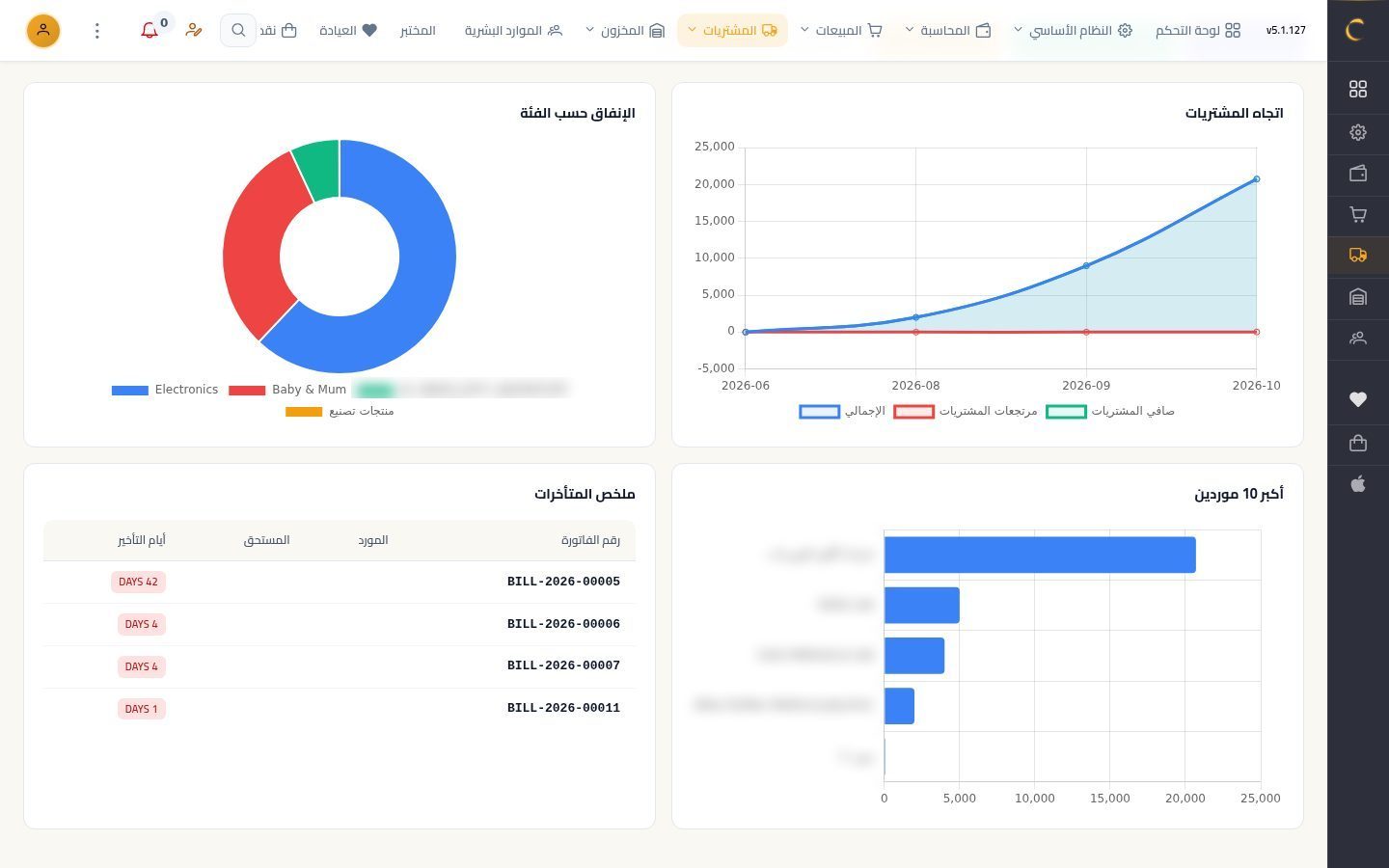Toggle the صافي المشتريات legend series
Viewport: 1389px width, 868px height.
pos(1110,412)
